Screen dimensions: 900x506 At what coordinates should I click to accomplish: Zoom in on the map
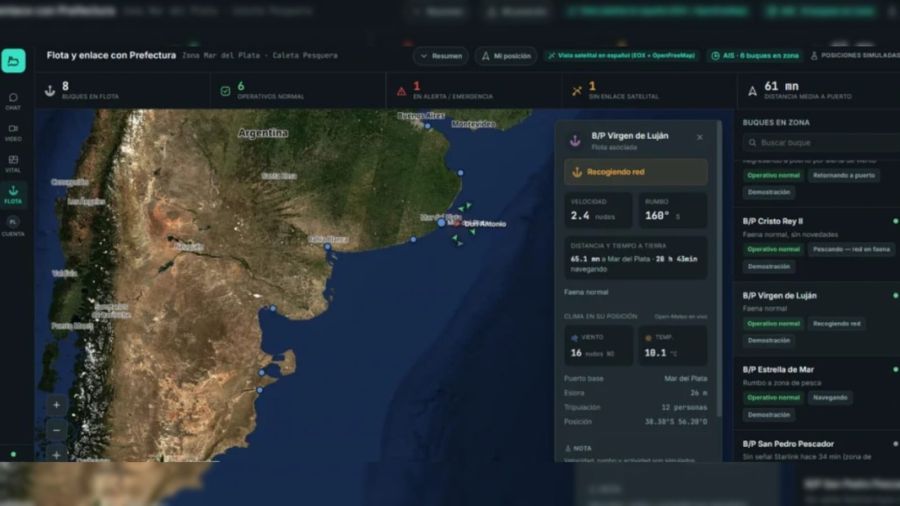[x=56, y=405]
